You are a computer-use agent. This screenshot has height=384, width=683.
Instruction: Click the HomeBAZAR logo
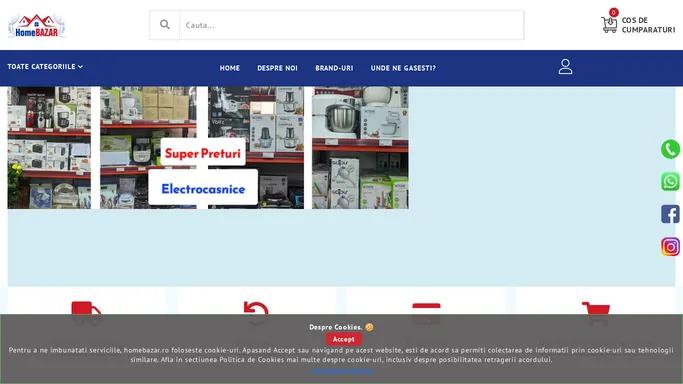click(x=37, y=26)
